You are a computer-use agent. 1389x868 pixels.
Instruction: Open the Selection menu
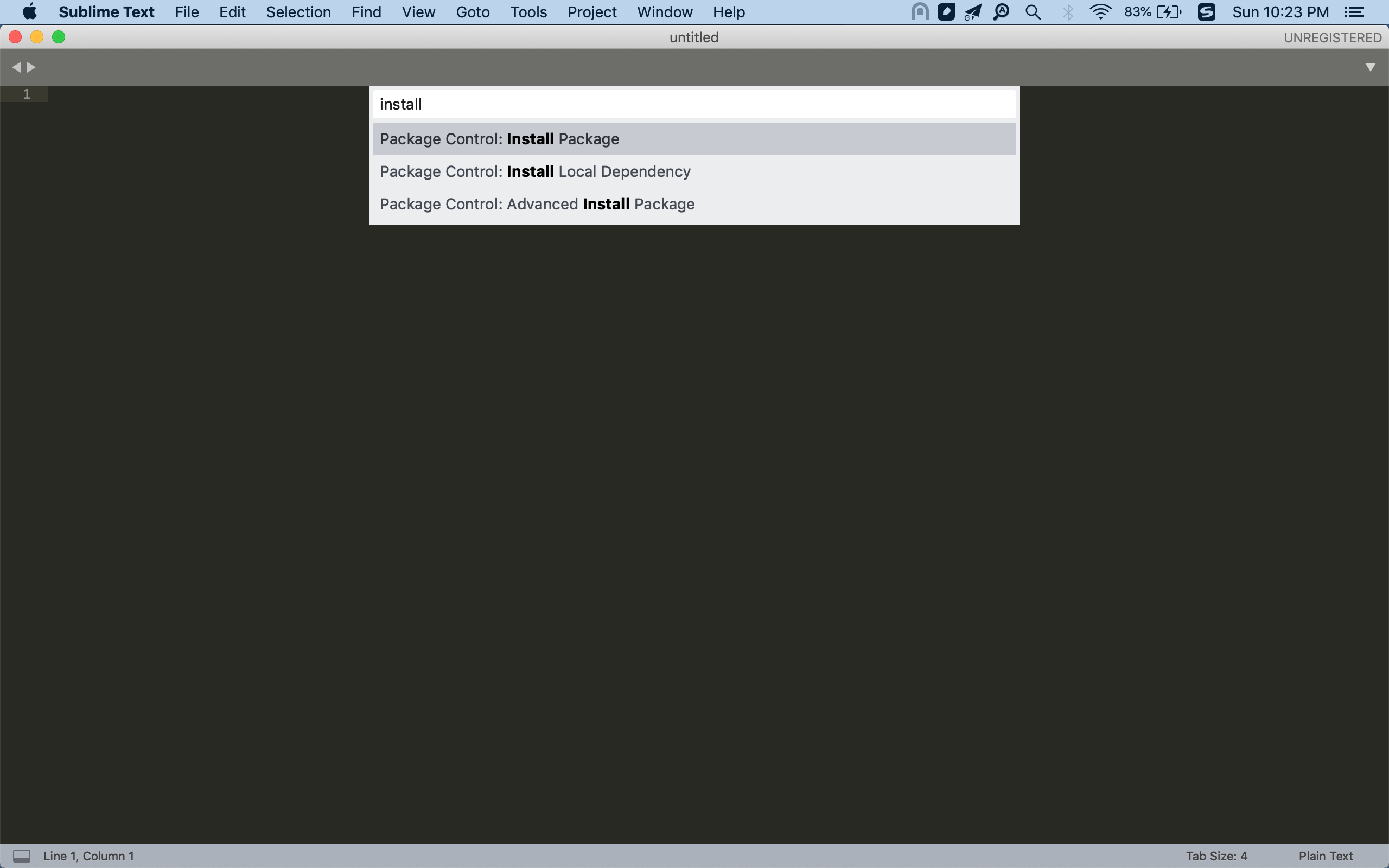pos(298,12)
